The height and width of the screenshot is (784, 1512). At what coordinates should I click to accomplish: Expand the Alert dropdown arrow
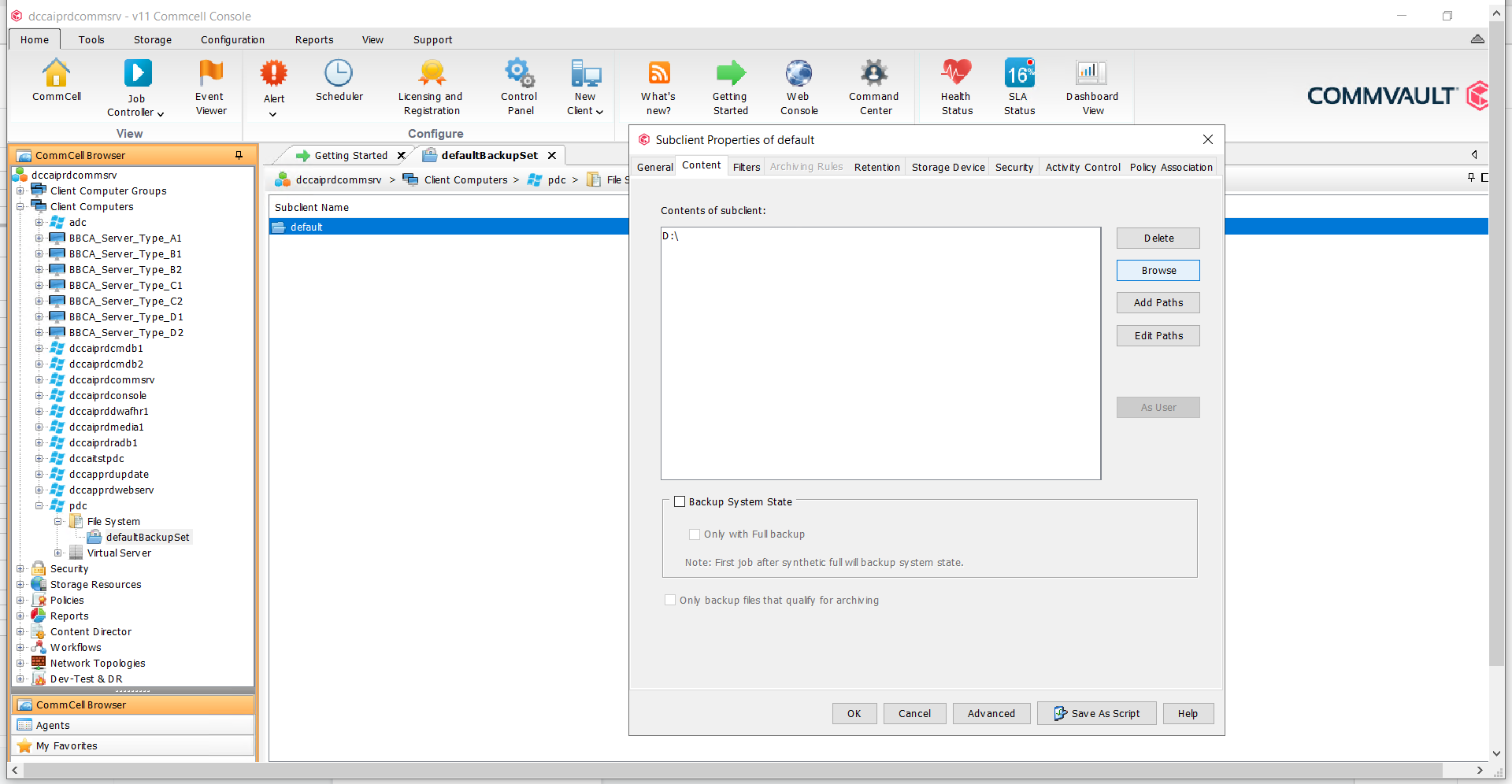pos(273,114)
